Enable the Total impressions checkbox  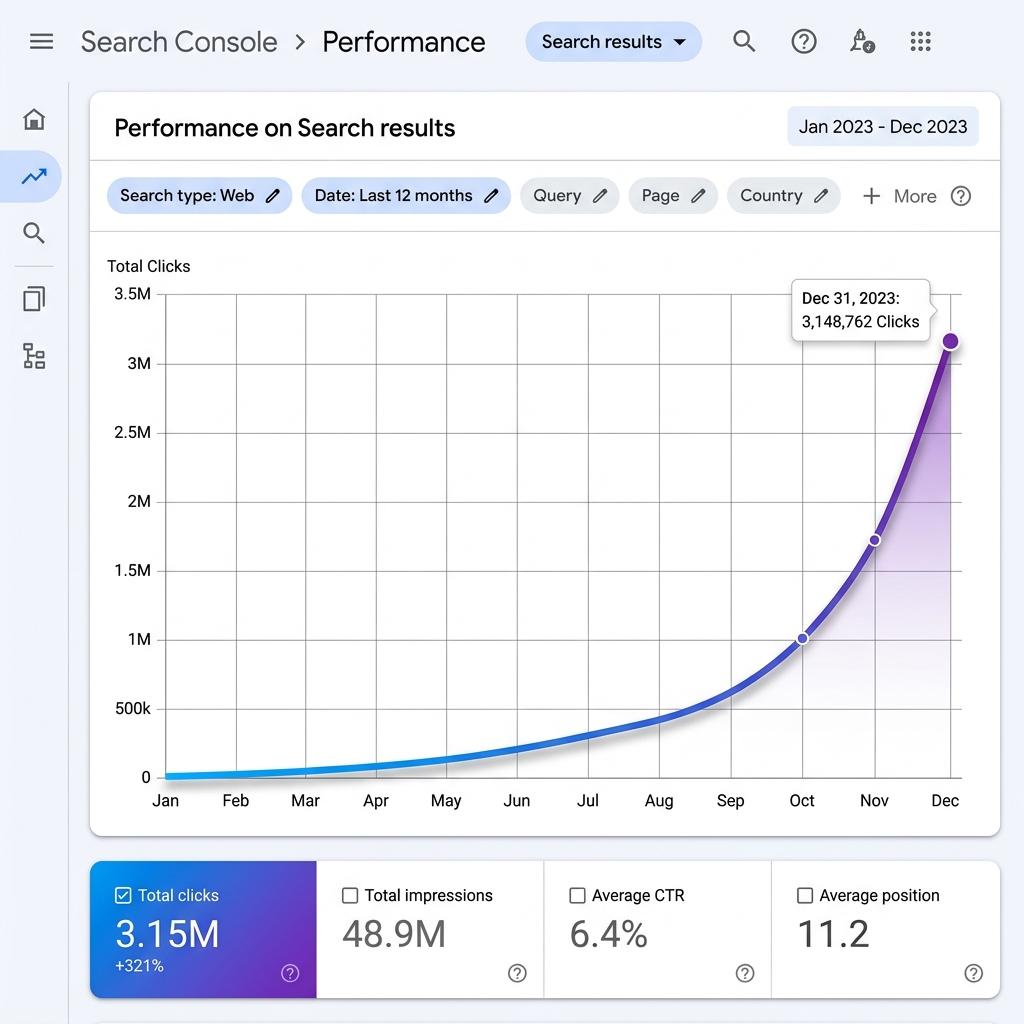(x=350, y=895)
